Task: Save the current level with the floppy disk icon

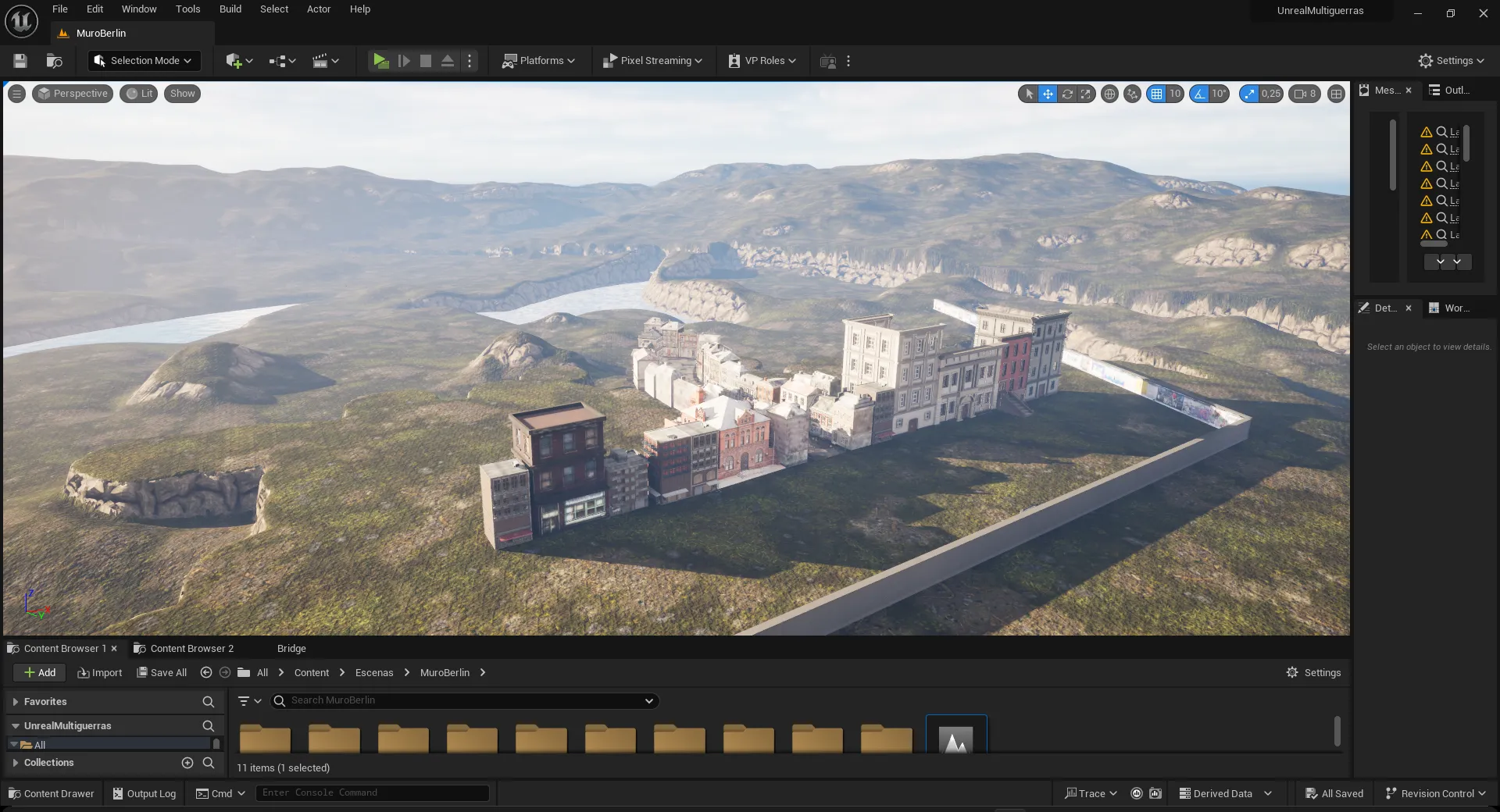Action: (x=20, y=61)
